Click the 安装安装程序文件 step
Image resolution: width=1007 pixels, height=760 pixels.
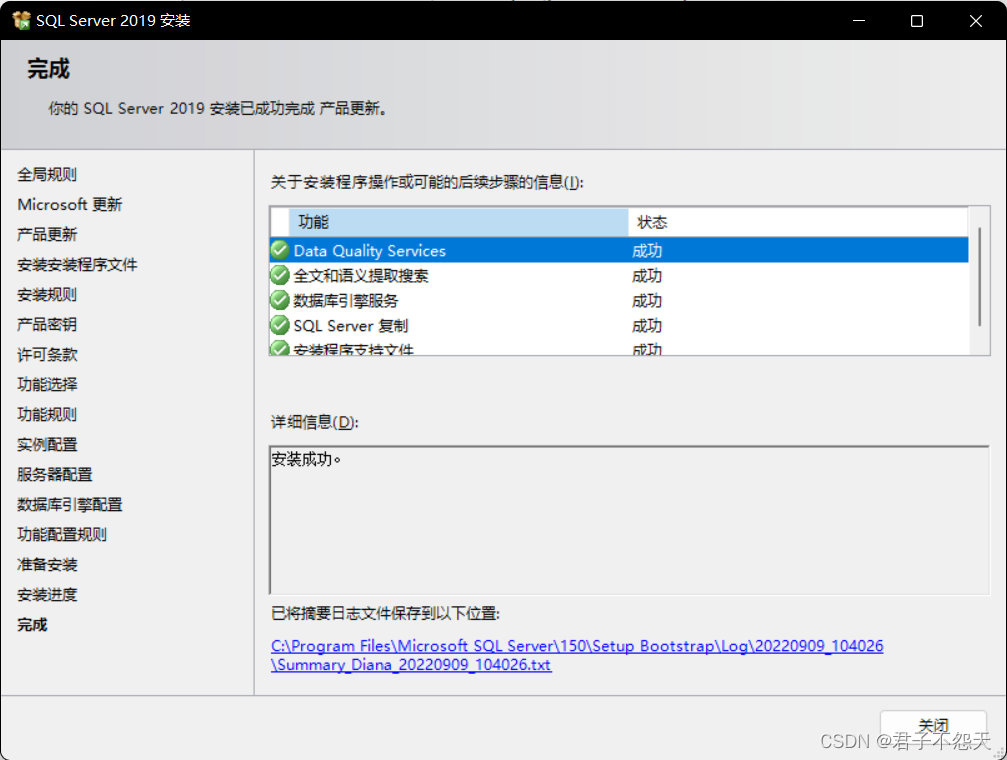(77, 265)
